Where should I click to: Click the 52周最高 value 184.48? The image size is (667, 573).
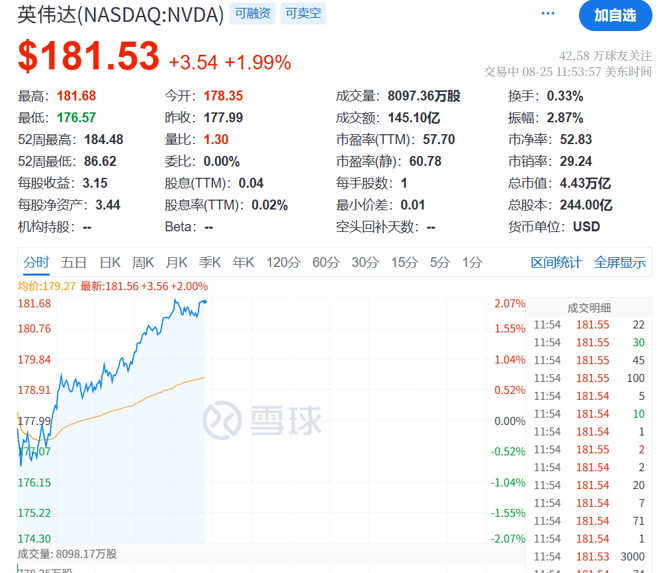[104, 140]
